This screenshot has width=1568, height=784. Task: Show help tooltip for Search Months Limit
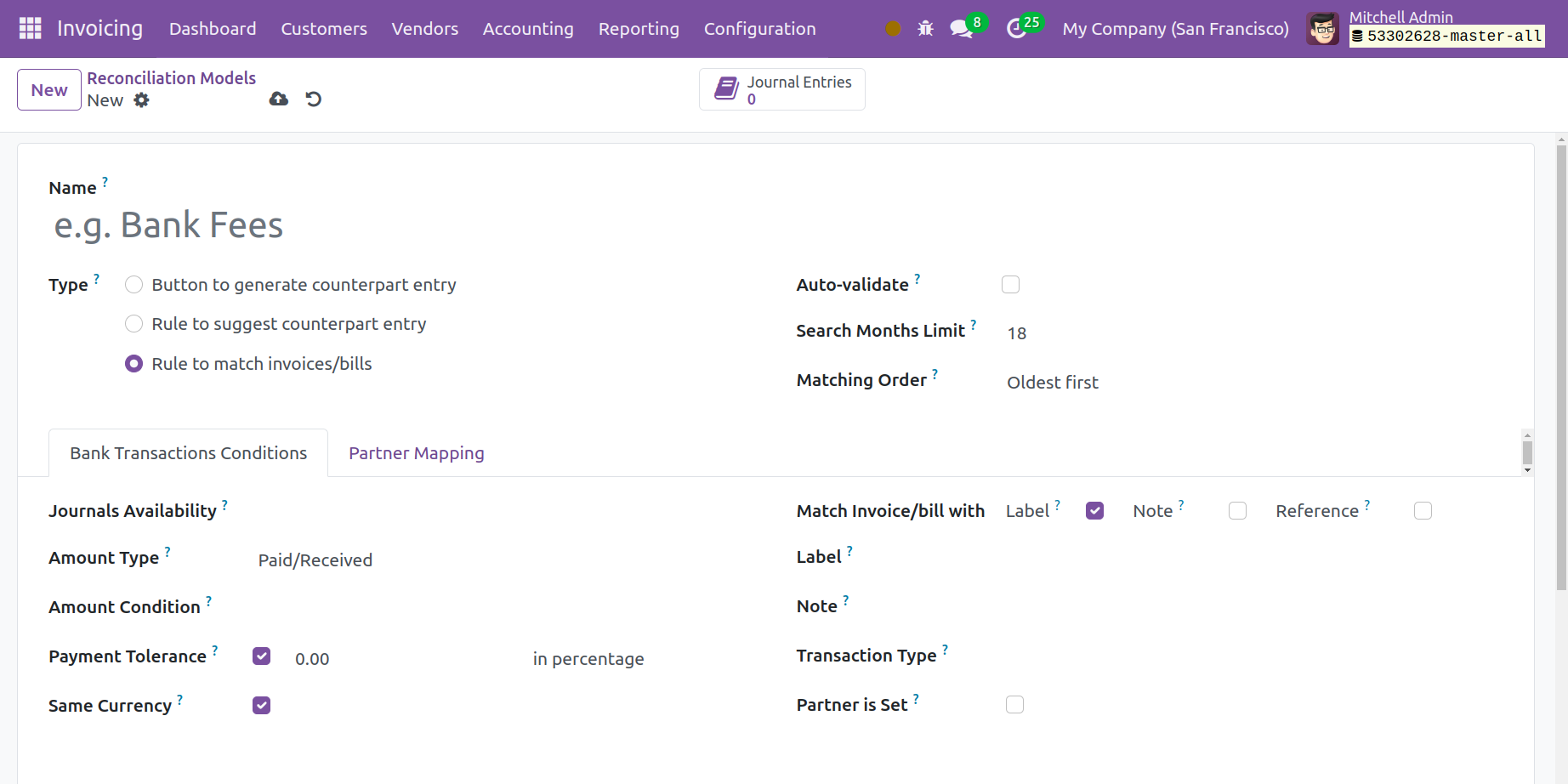coord(973,324)
